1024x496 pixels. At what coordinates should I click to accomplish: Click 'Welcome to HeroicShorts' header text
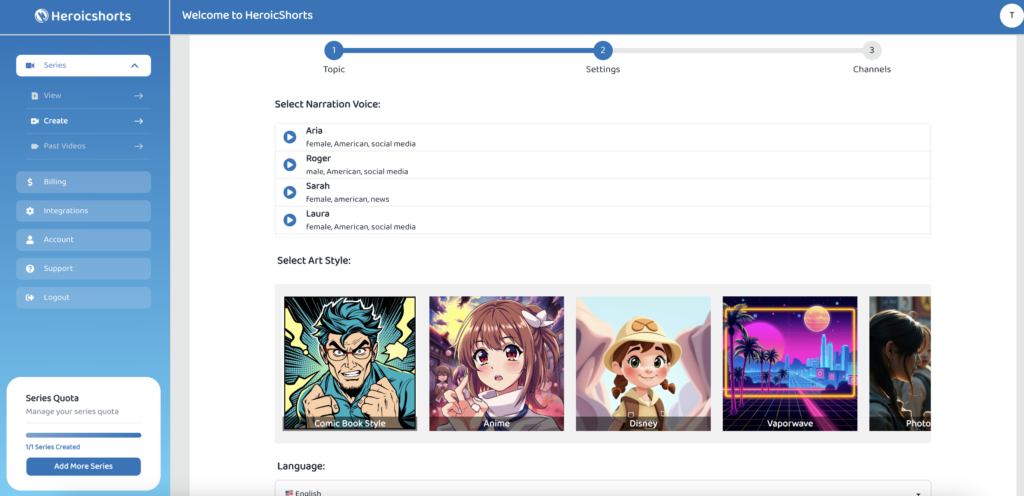click(x=248, y=15)
